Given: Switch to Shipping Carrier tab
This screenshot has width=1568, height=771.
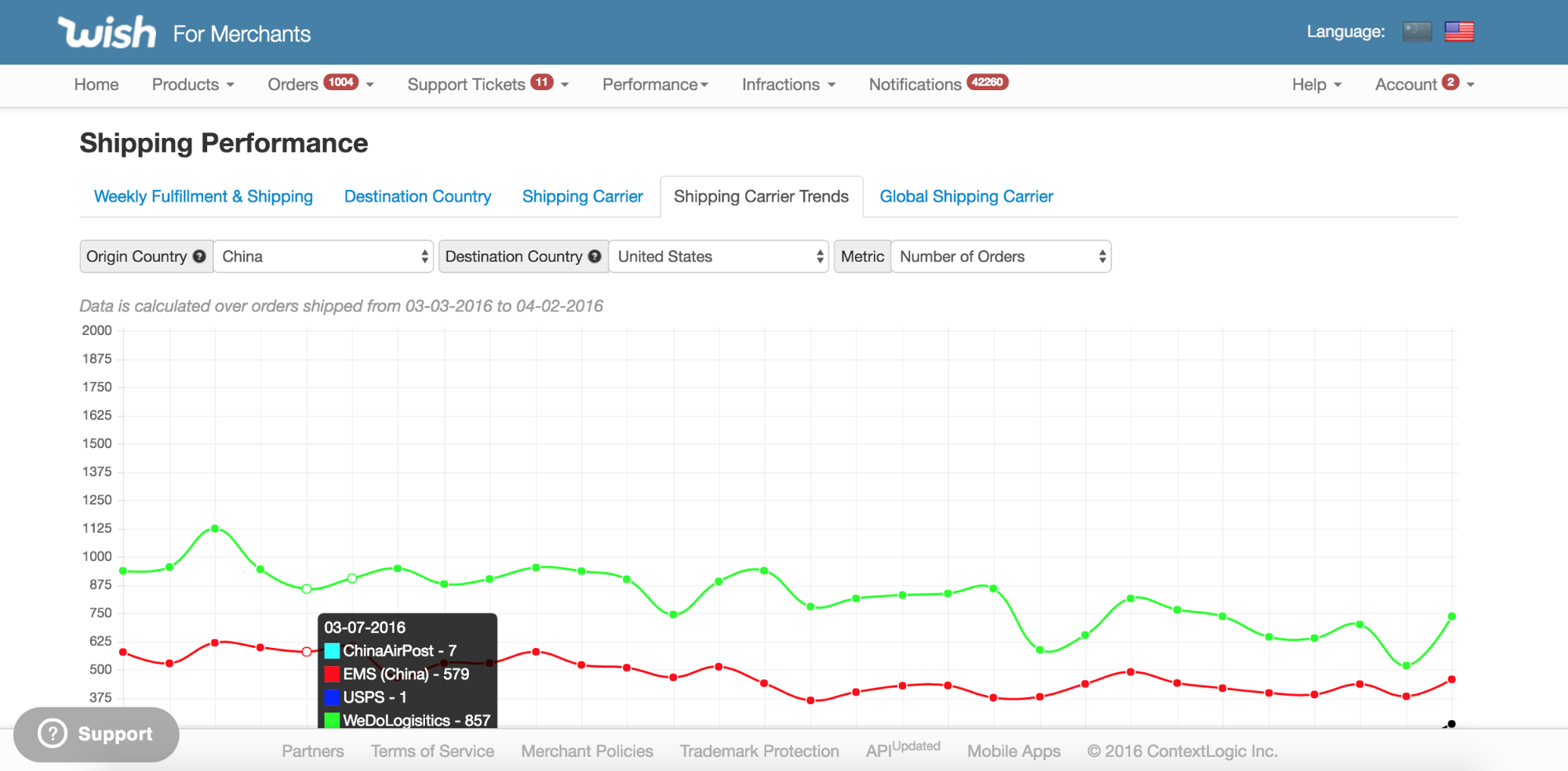Looking at the screenshot, I should (583, 197).
